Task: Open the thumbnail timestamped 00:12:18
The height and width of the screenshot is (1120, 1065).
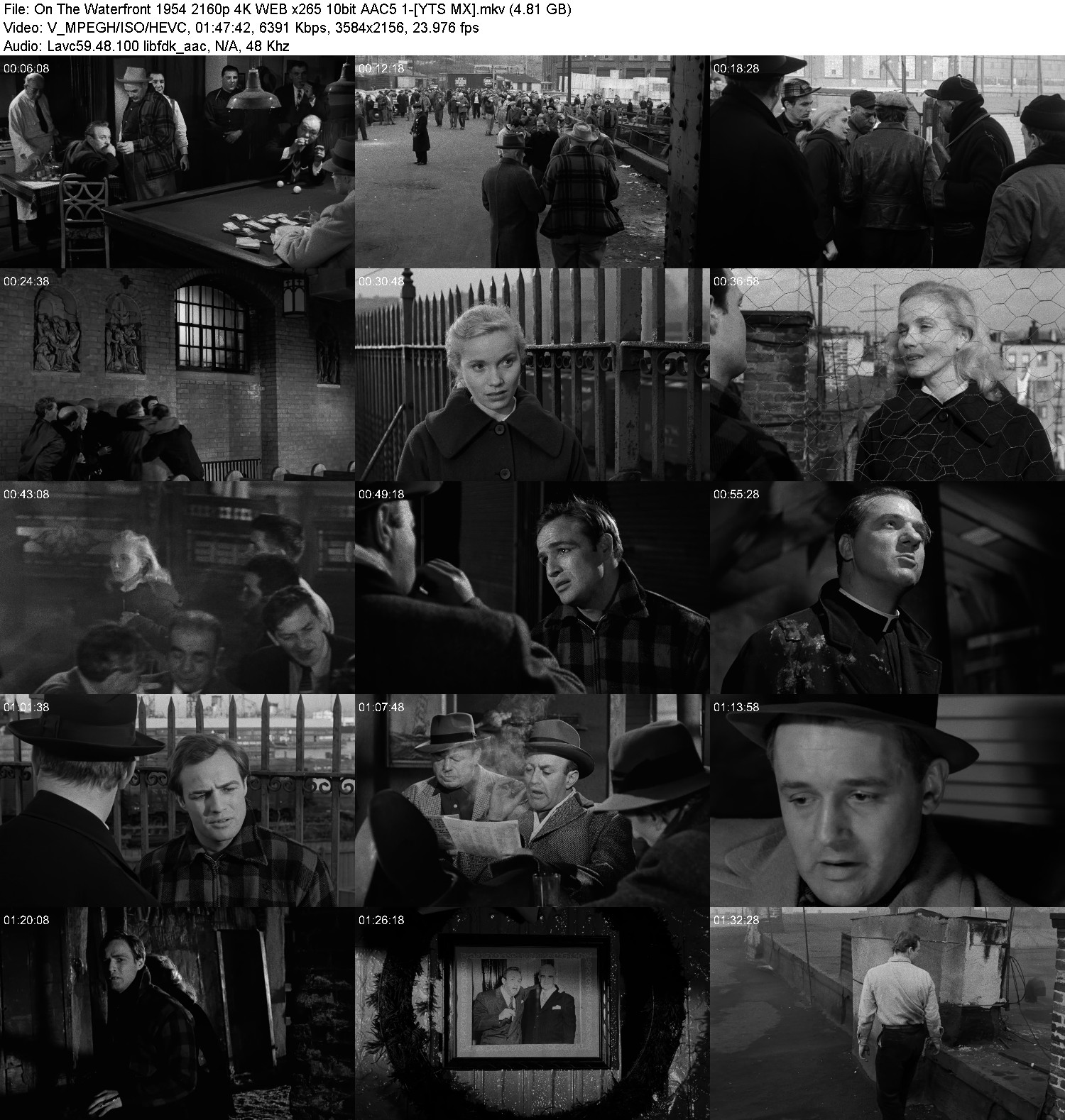Action: coord(532,162)
